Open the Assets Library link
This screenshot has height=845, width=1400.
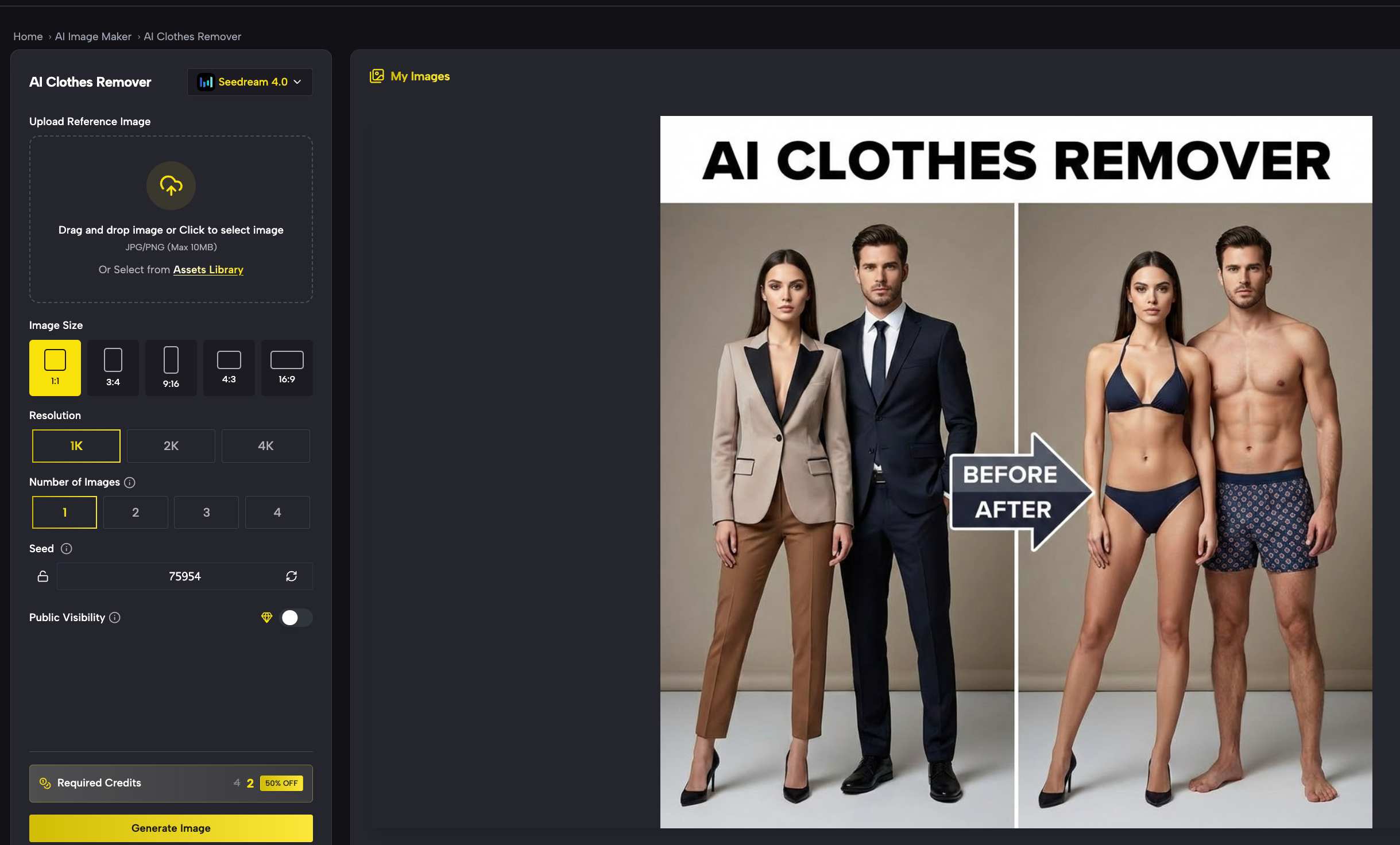208,269
